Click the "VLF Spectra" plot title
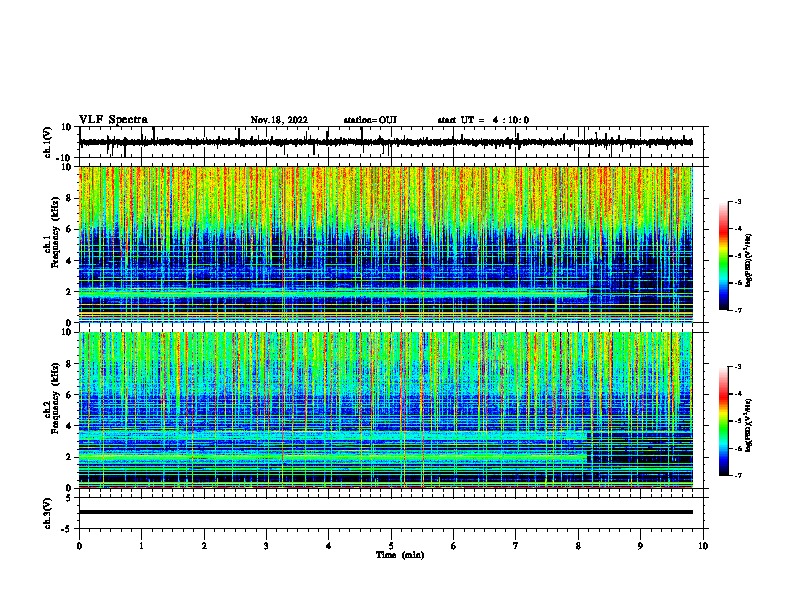The image size is (792, 612). [113, 120]
